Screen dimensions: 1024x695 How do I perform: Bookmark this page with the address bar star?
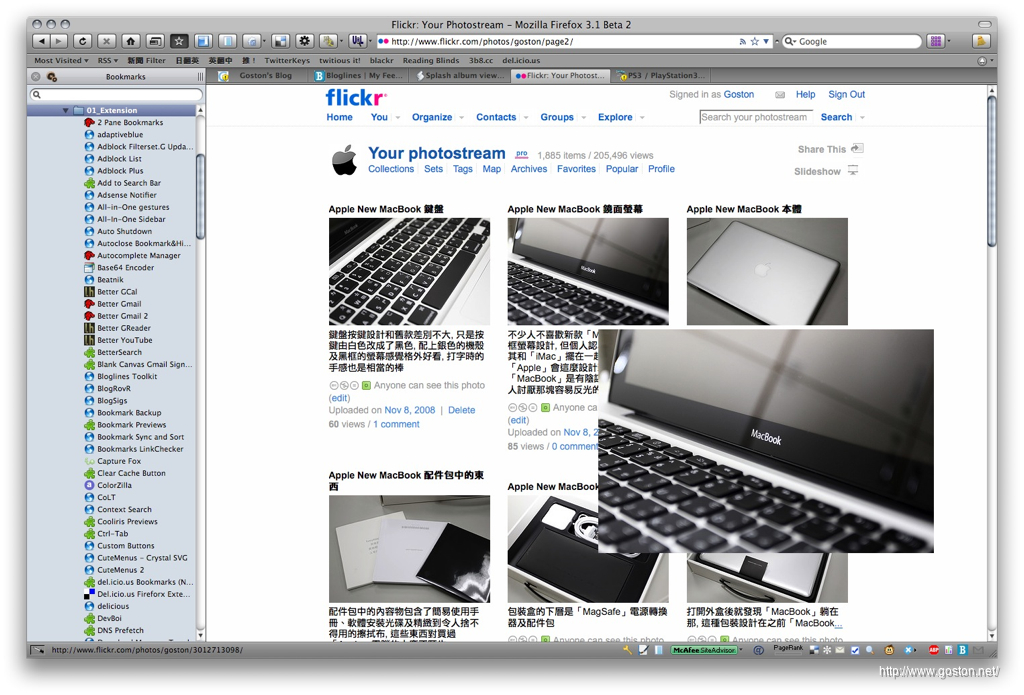754,41
